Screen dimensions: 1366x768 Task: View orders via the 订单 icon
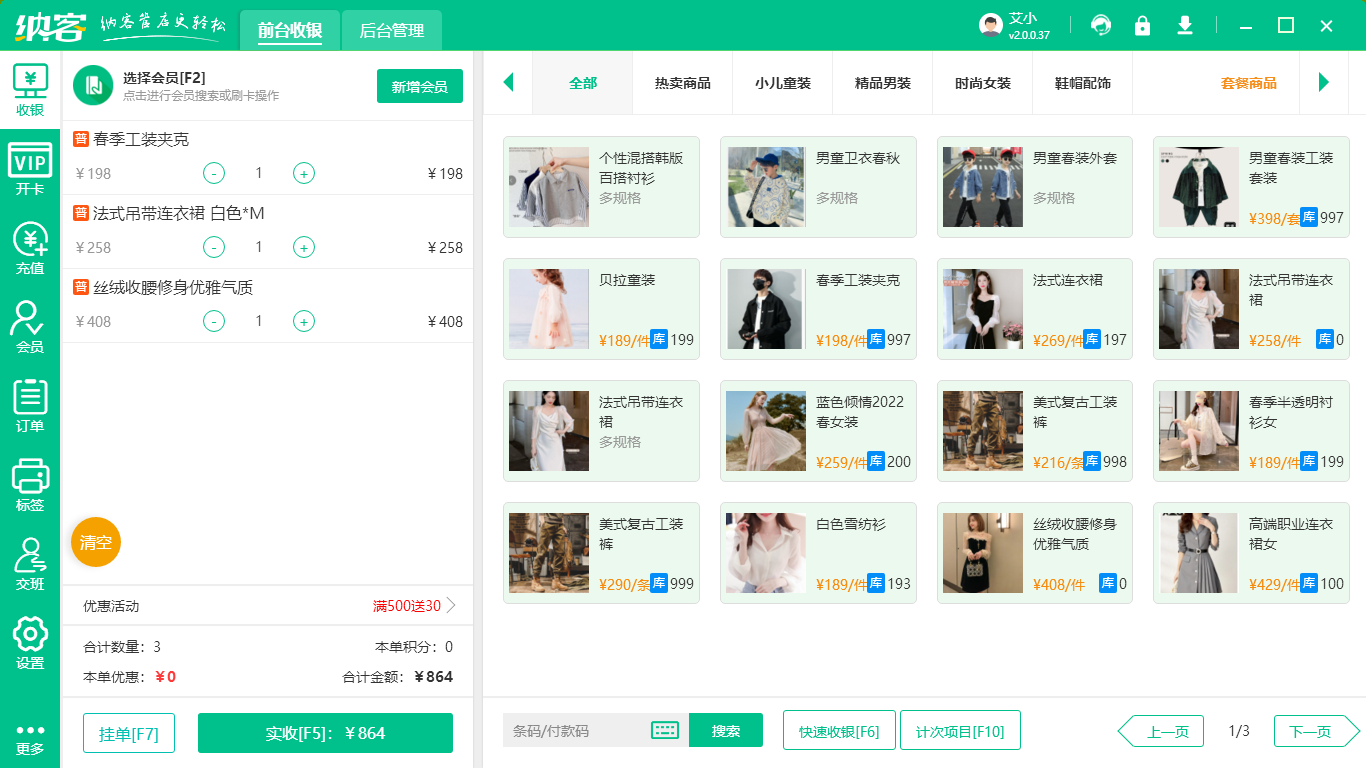(29, 400)
